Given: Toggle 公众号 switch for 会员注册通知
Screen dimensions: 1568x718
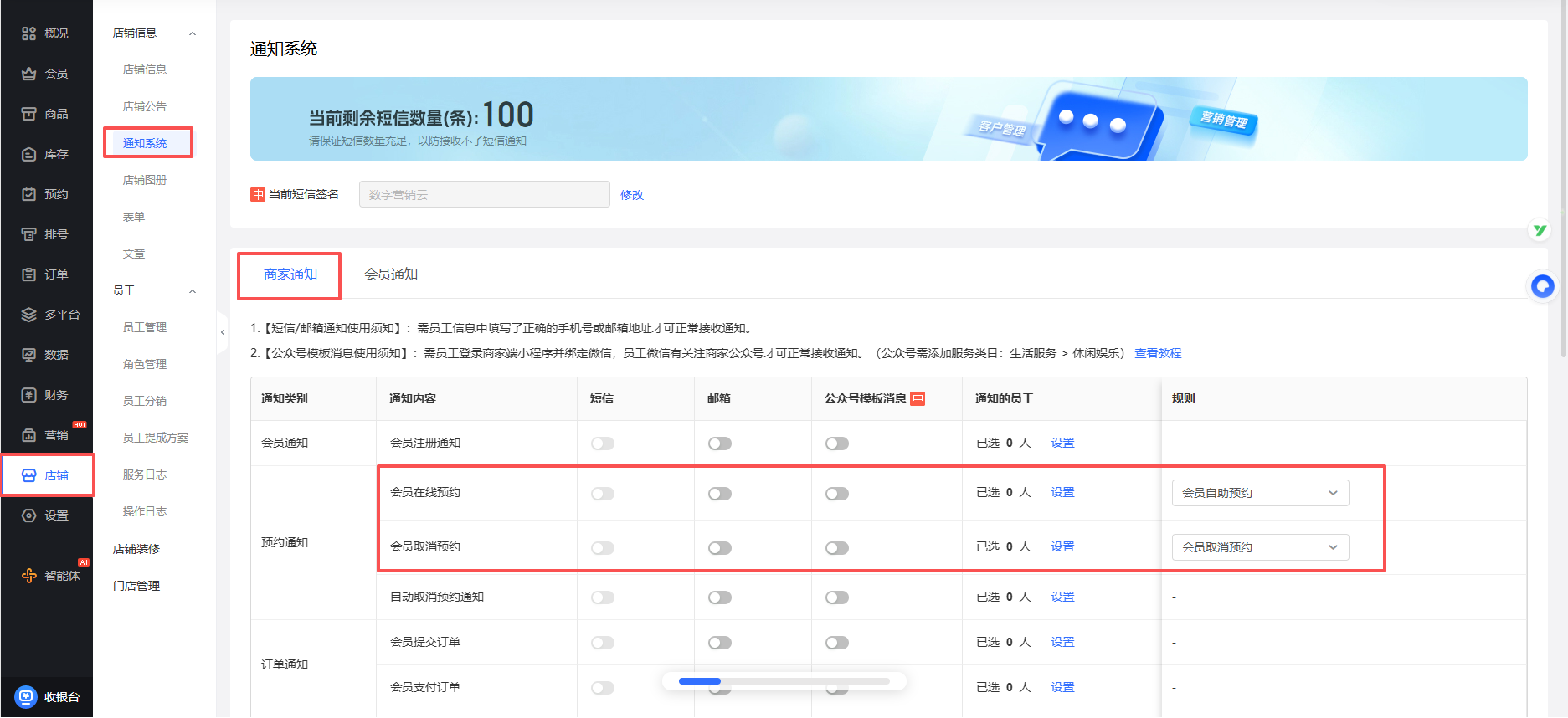Looking at the screenshot, I should click(x=837, y=444).
